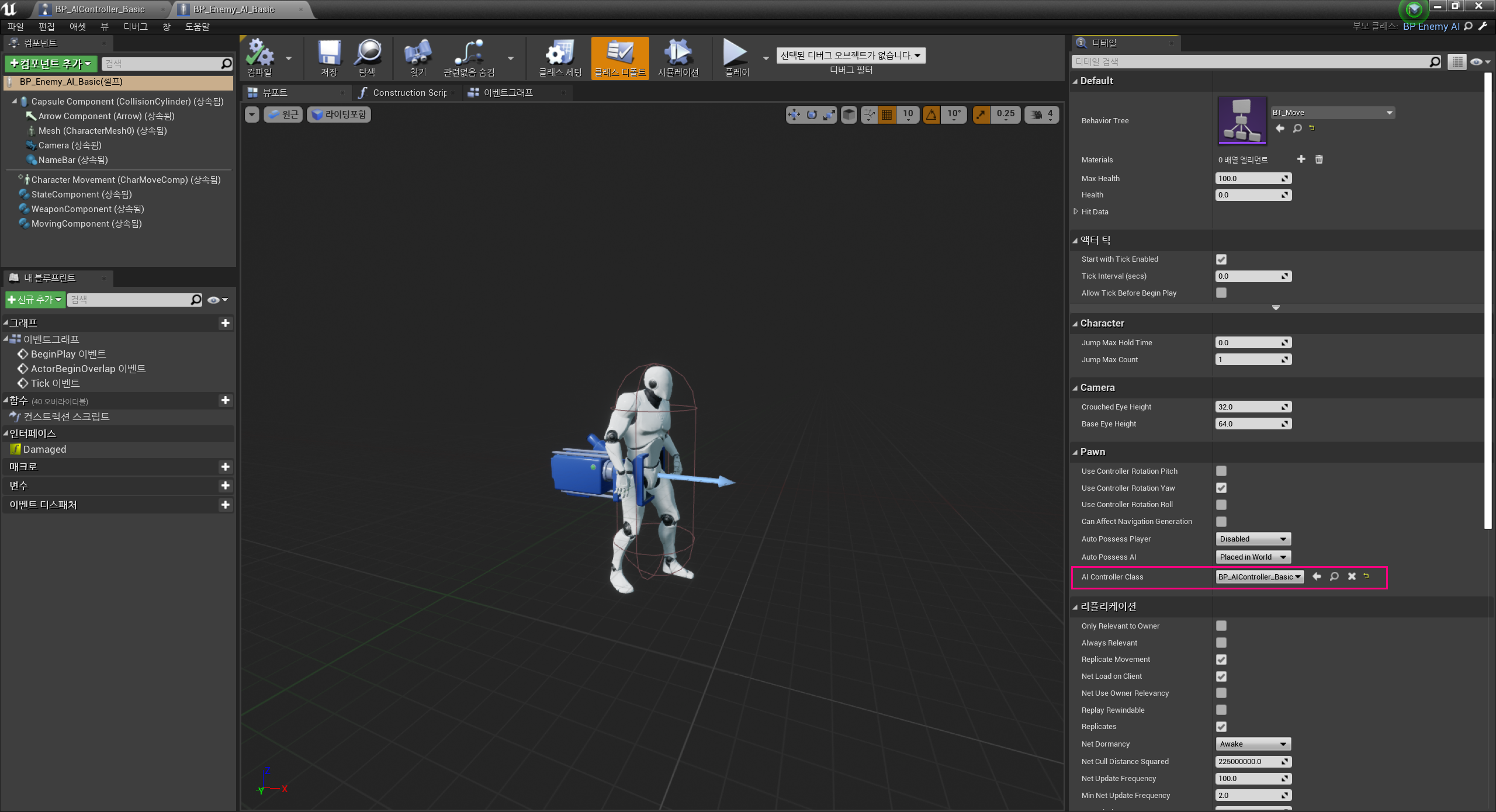Switch to the Construction Script tab

pyautogui.click(x=409, y=93)
